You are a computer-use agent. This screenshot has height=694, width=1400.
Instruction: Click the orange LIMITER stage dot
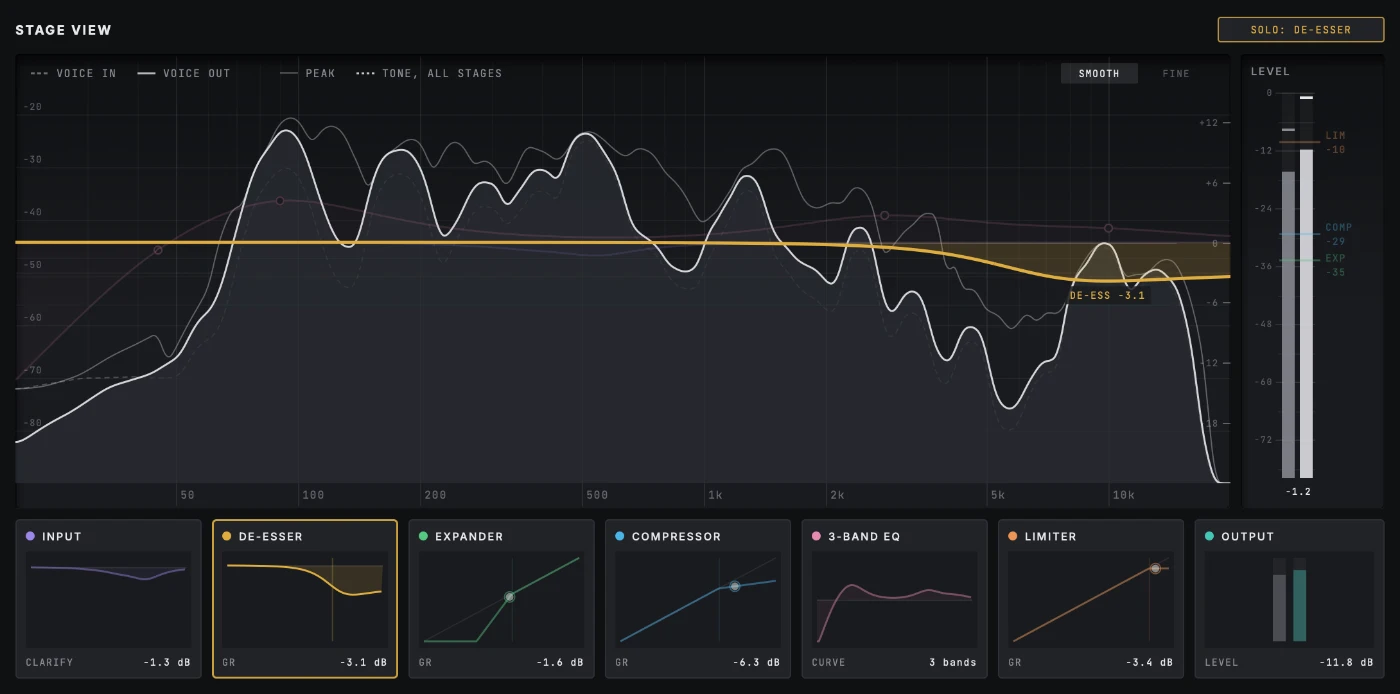pos(1013,537)
